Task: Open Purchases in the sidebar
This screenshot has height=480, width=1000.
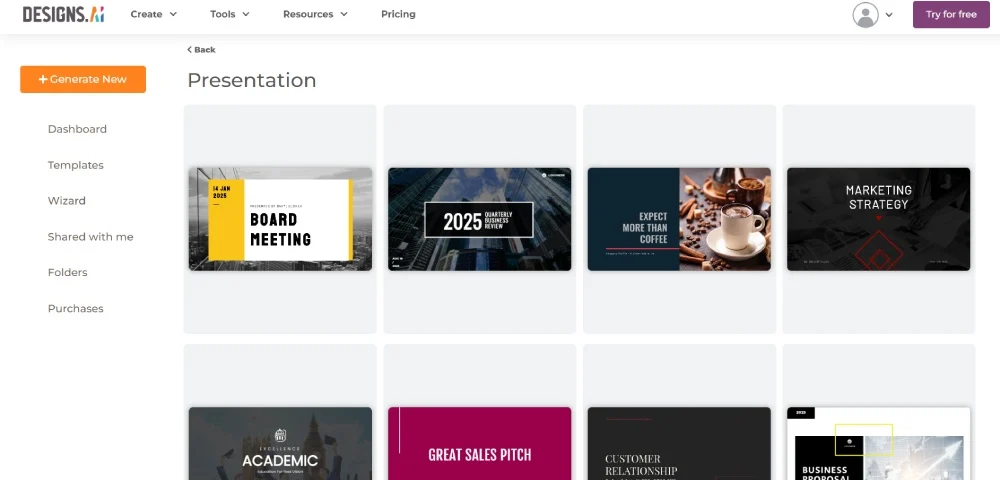Action: click(75, 309)
